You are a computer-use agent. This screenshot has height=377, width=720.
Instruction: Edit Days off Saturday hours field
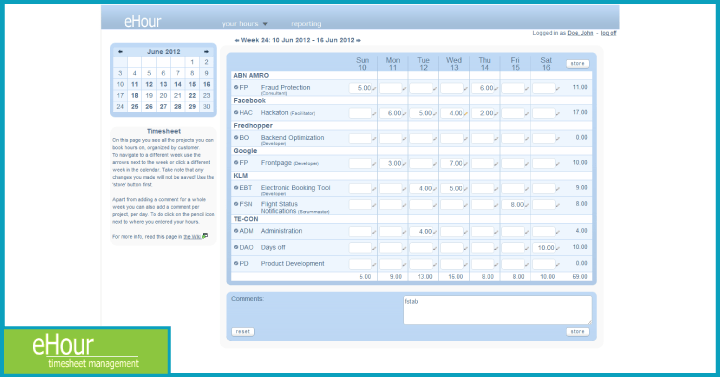coord(544,248)
